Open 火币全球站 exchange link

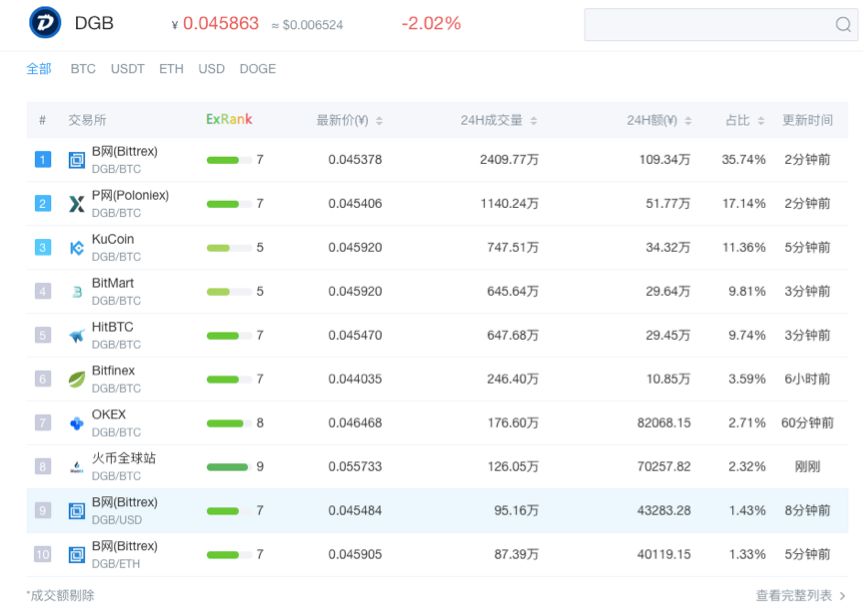pyautogui.click(x=123, y=458)
